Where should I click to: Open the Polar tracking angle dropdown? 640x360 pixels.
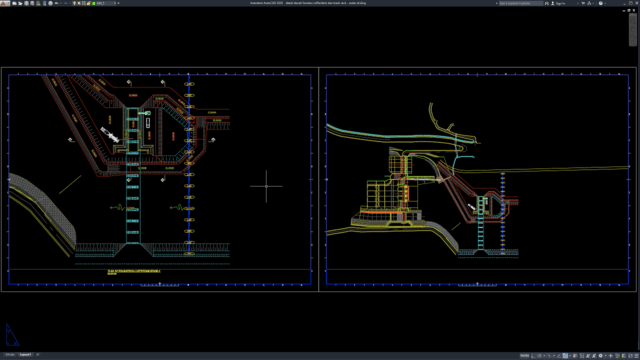tap(544, 356)
